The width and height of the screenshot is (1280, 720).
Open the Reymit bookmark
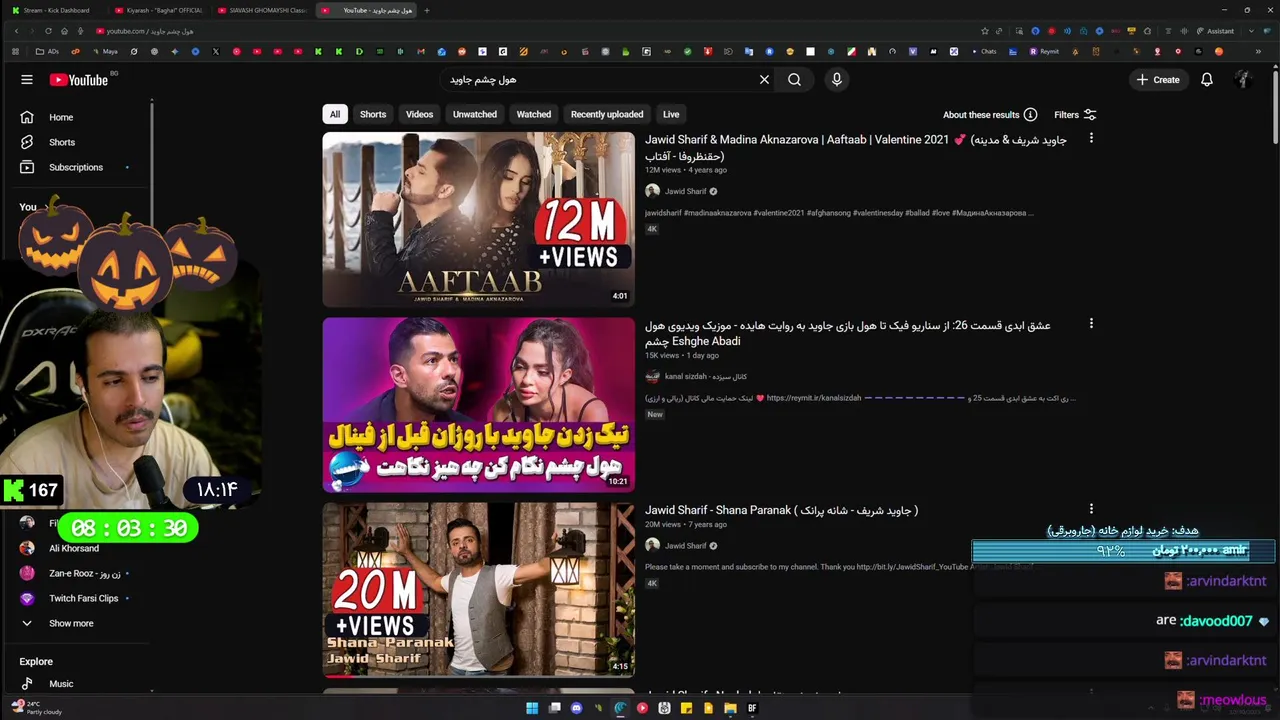click(1044, 51)
